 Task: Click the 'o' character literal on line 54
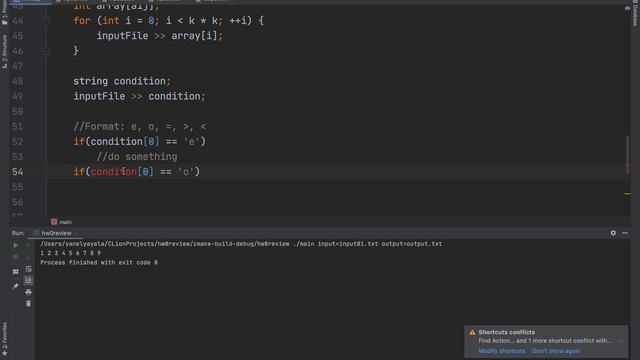tap(185, 172)
